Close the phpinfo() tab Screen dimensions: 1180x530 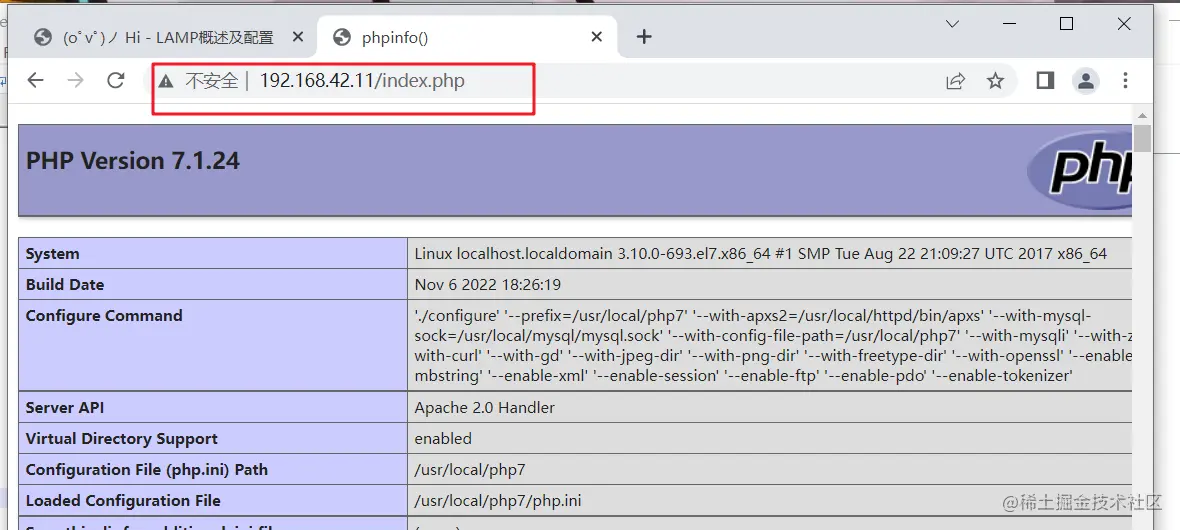coord(597,37)
